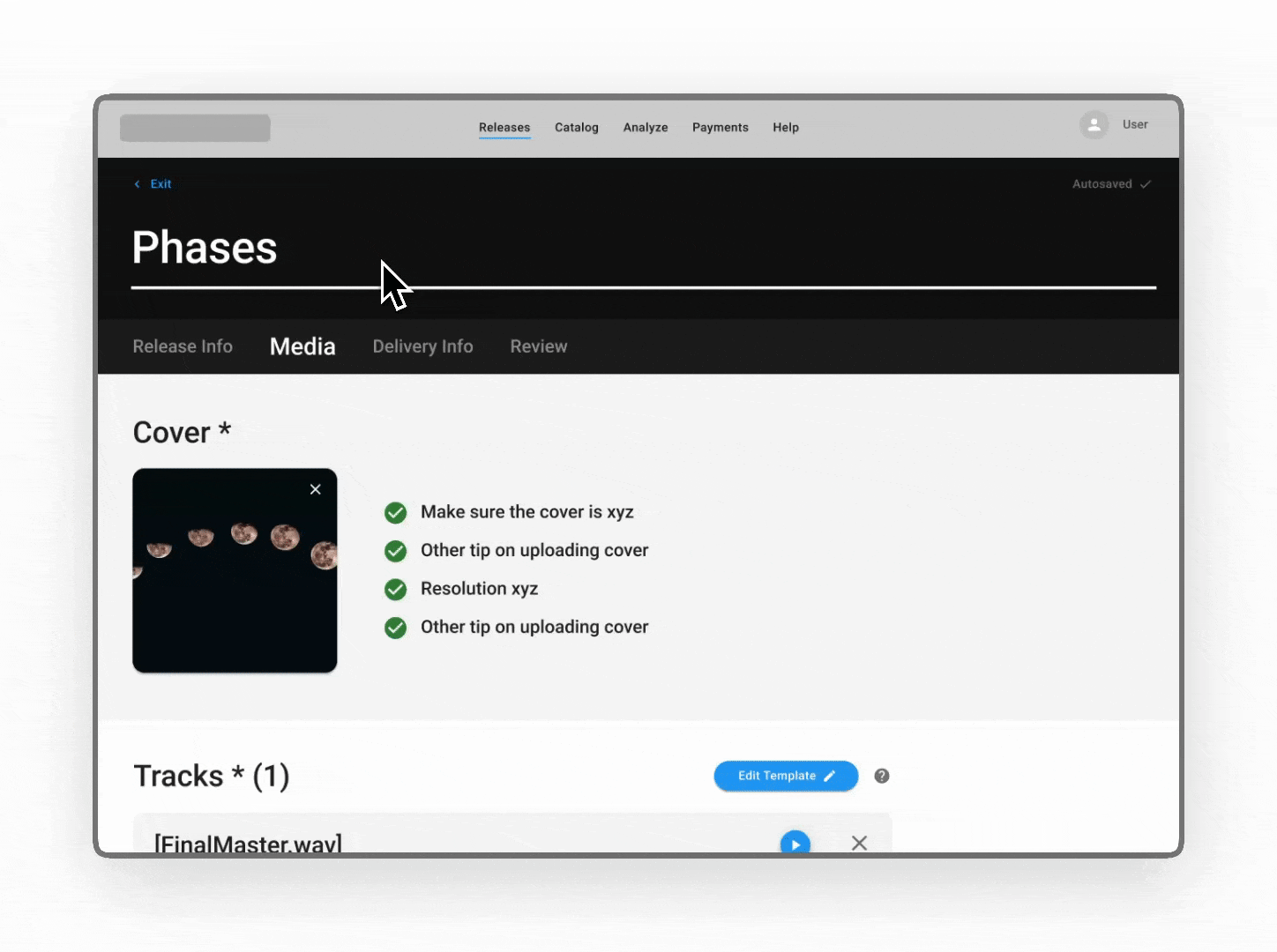The width and height of the screenshot is (1277, 952).
Task: Go to the Catalog page
Action: [576, 128]
